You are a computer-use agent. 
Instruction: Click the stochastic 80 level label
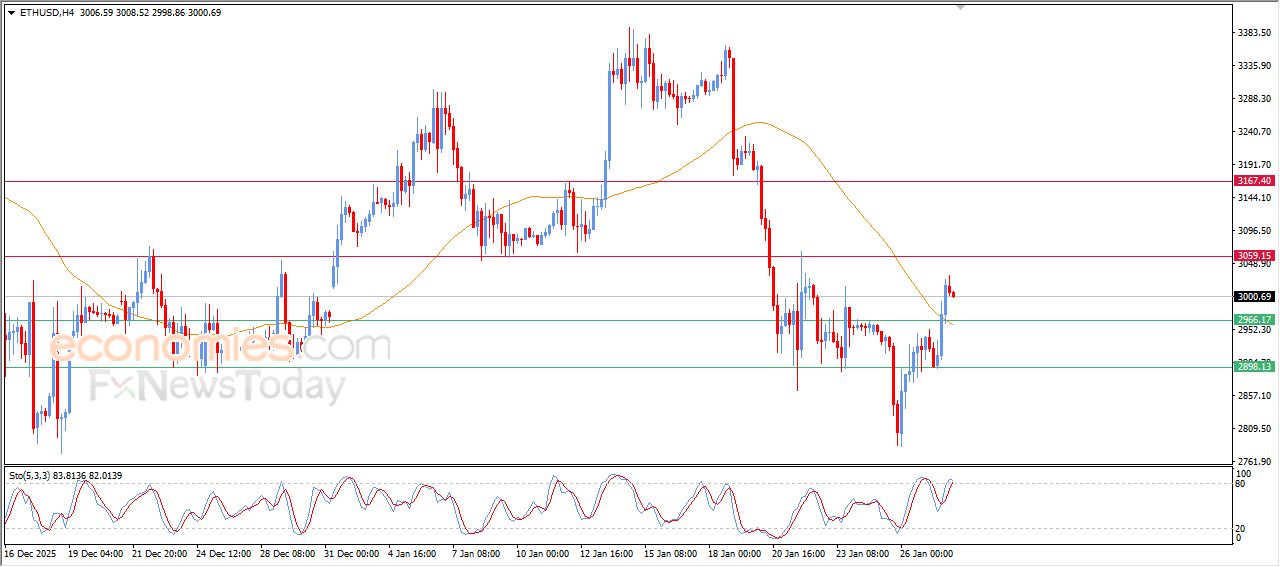[x=1242, y=484]
